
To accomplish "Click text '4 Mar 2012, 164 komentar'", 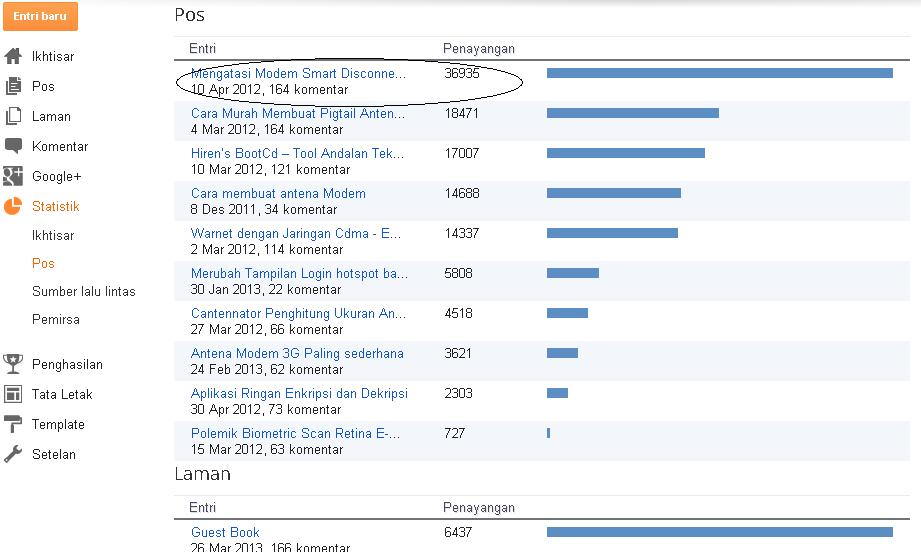I will point(267,129).
